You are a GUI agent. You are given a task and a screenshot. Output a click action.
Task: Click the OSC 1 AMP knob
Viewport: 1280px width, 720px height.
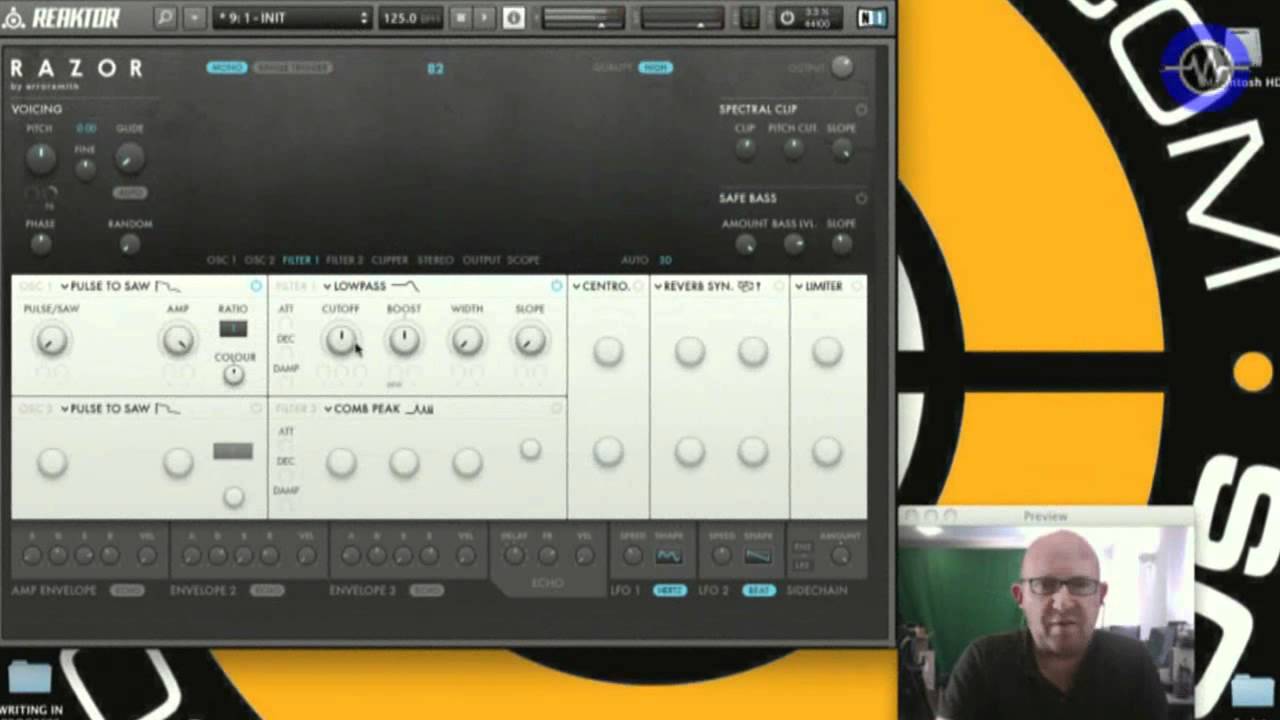[178, 341]
